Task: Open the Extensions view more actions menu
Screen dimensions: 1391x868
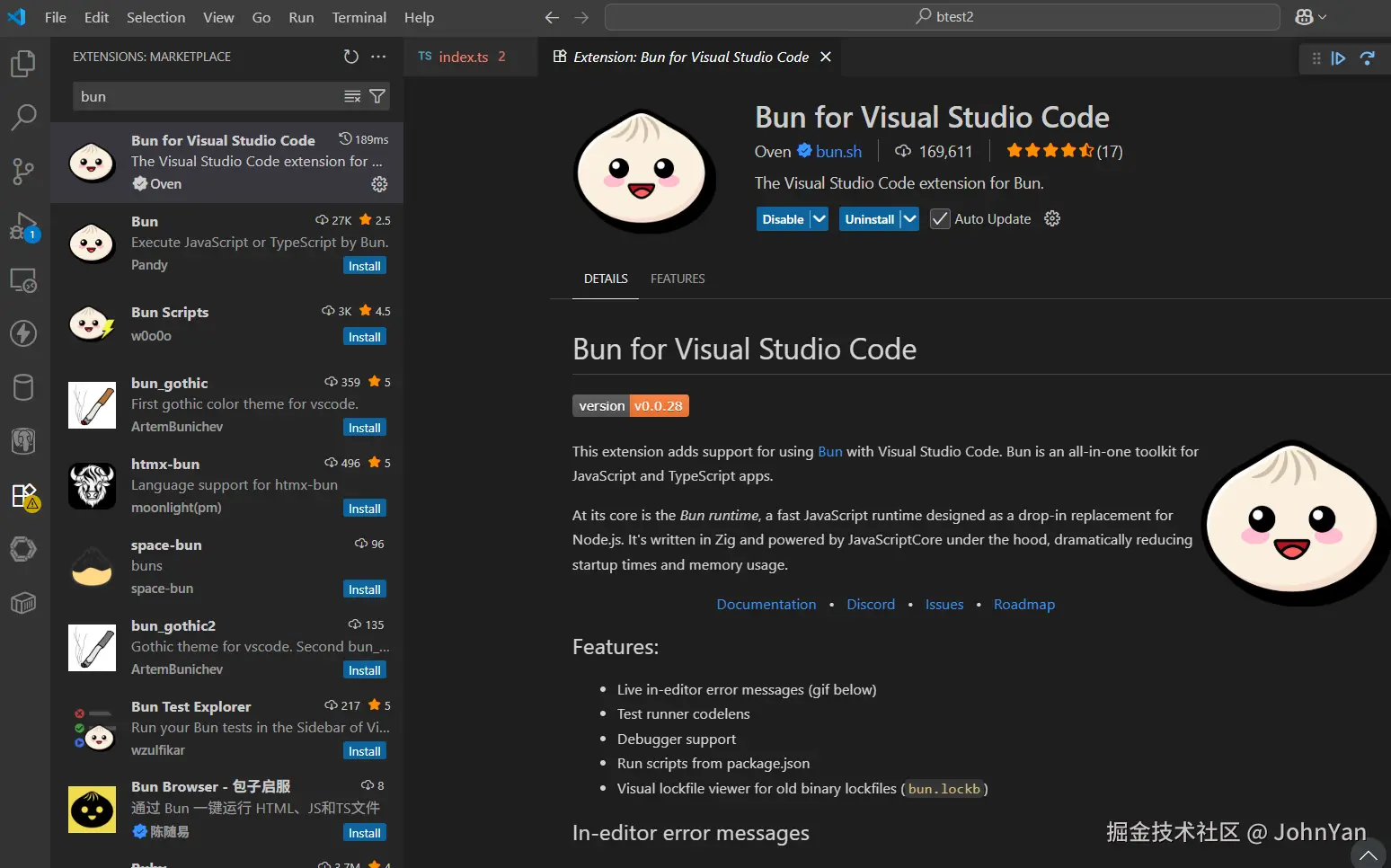Action: pyautogui.click(x=378, y=57)
